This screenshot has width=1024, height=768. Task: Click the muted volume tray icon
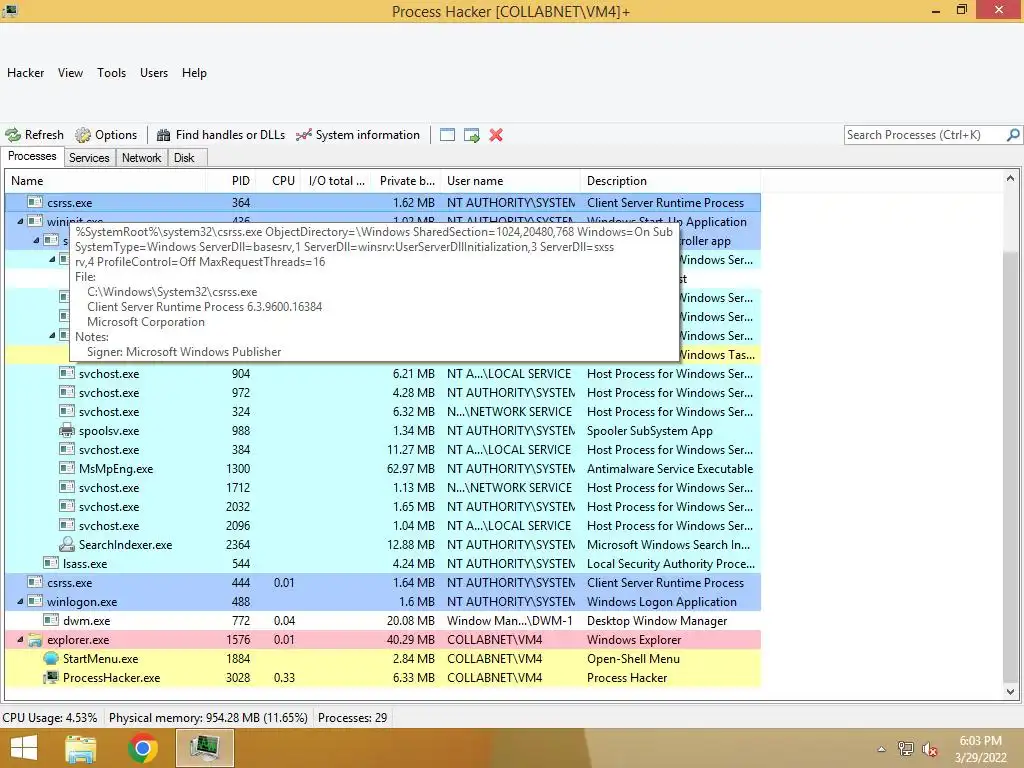click(x=930, y=750)
